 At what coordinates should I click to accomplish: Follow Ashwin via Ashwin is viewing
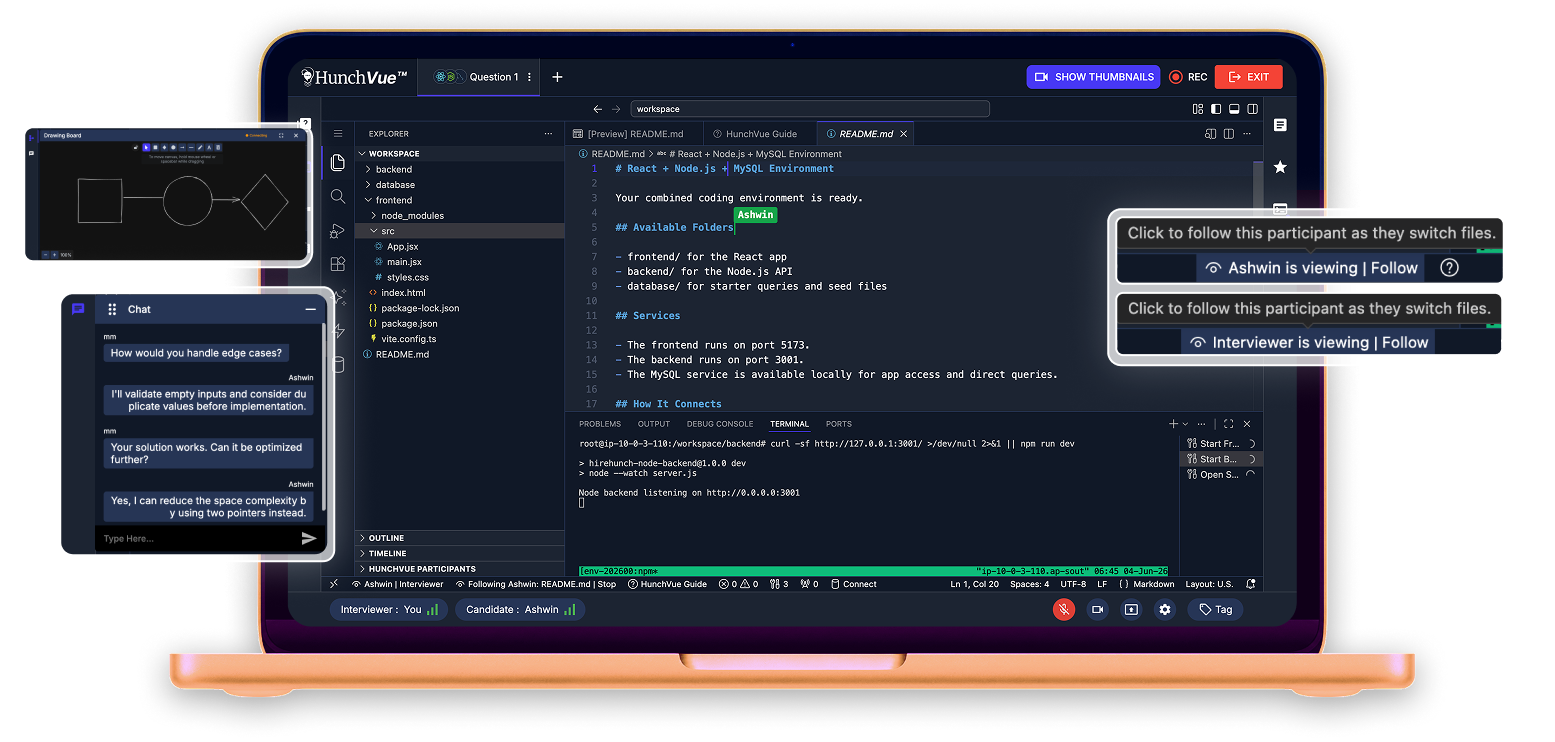1312,268
